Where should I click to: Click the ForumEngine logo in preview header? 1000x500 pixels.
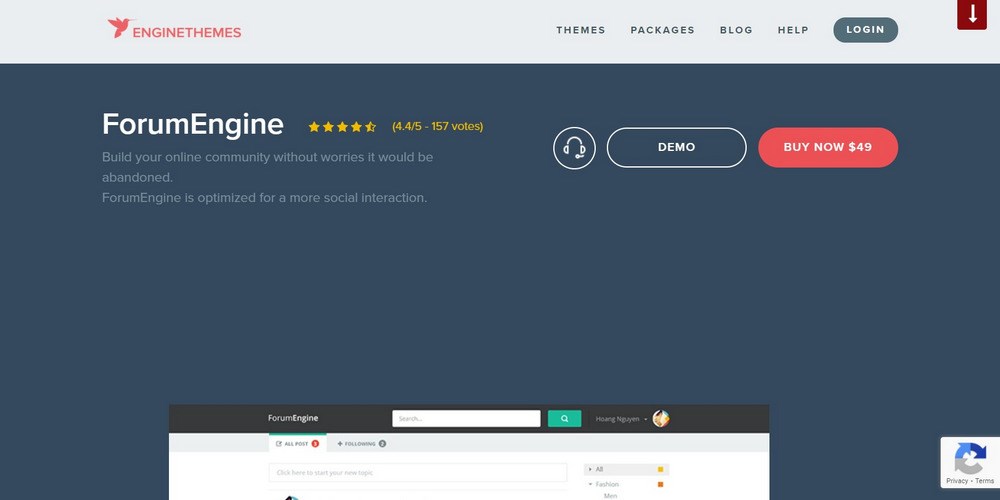(293, 418)
